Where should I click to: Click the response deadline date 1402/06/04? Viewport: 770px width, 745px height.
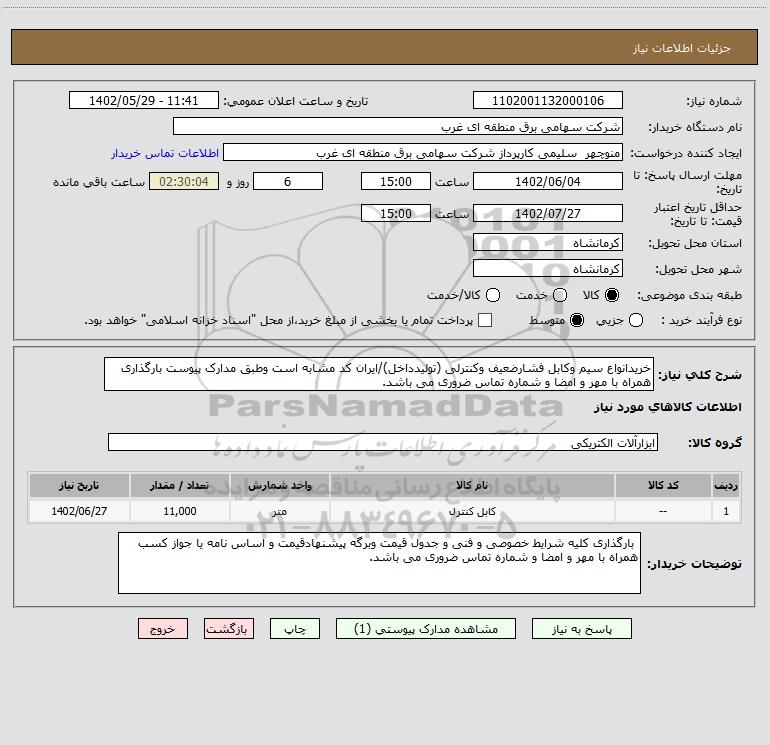pyautogui.click(x=548, y=181)
